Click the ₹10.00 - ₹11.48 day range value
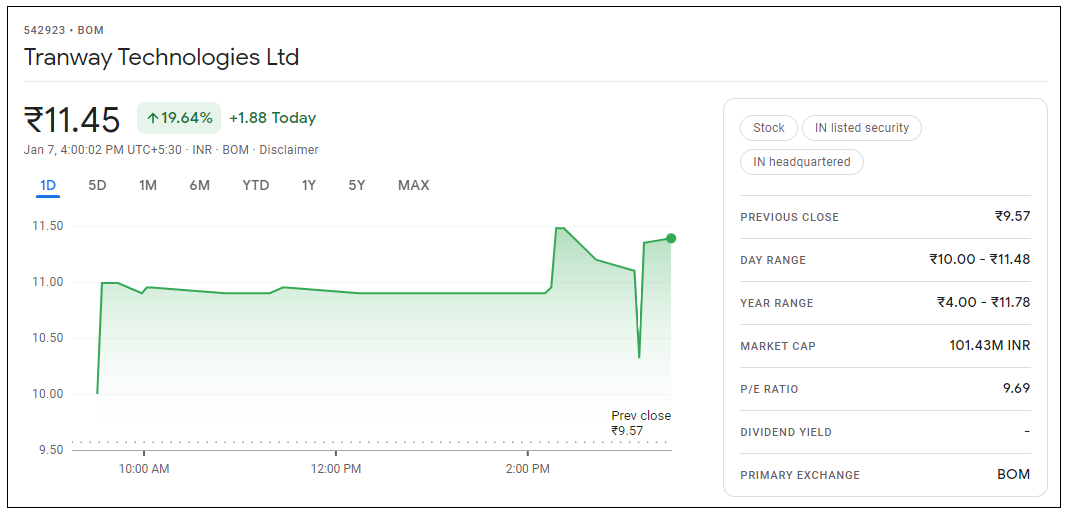 [x=979, y=259]
